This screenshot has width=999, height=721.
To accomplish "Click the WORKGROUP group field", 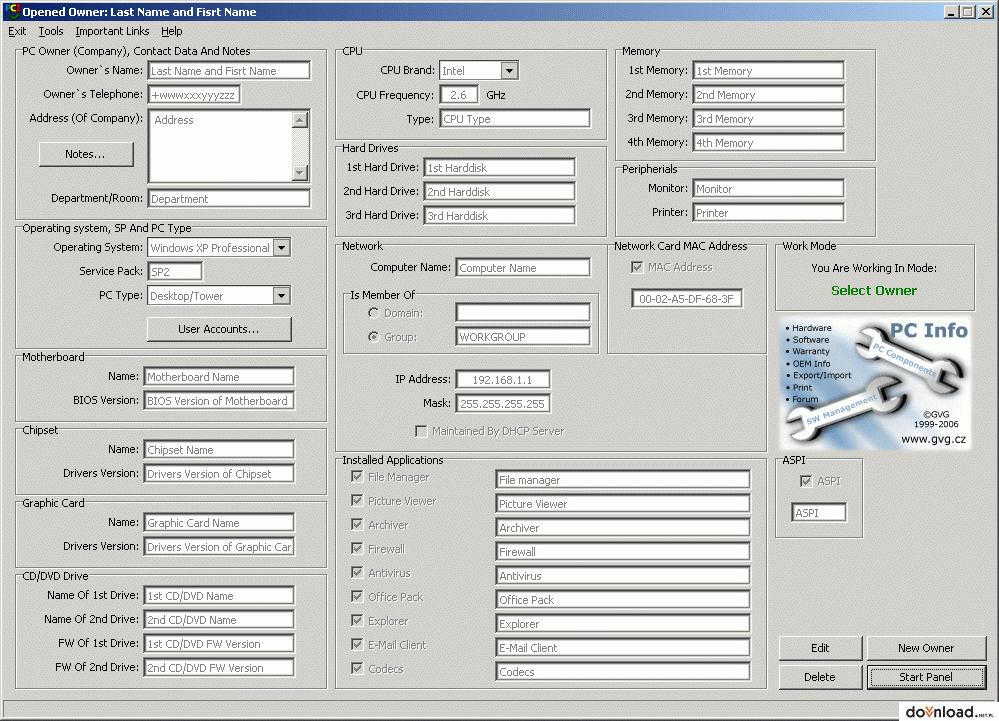I will [523, 337].
